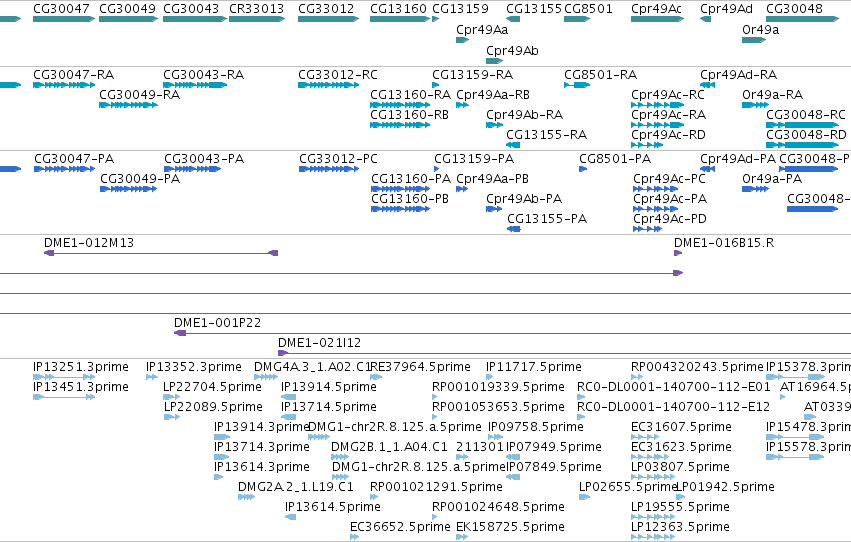The width and height of the screenshot is (851, 542).
Task: Click the CG30048-RC transcript
Action: (x=803, y=125)
